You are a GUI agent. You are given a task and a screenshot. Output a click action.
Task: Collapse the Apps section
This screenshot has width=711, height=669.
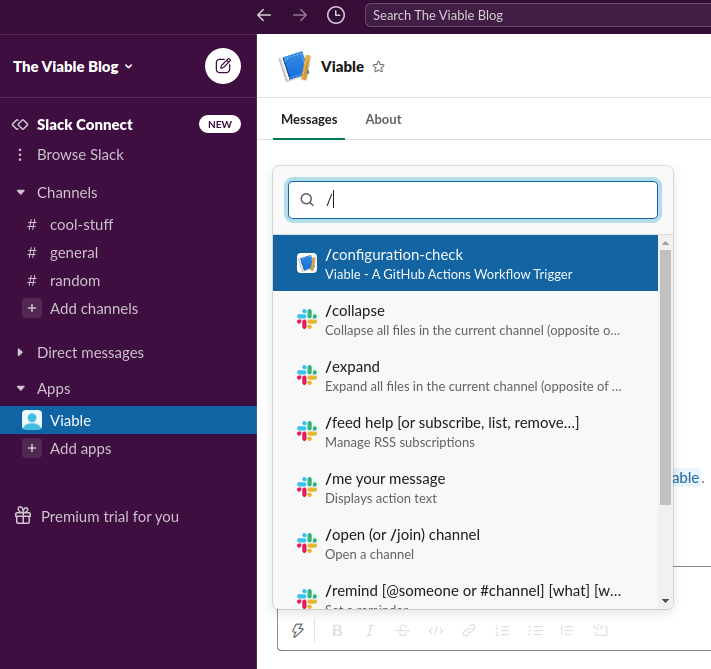pos(20,389)
